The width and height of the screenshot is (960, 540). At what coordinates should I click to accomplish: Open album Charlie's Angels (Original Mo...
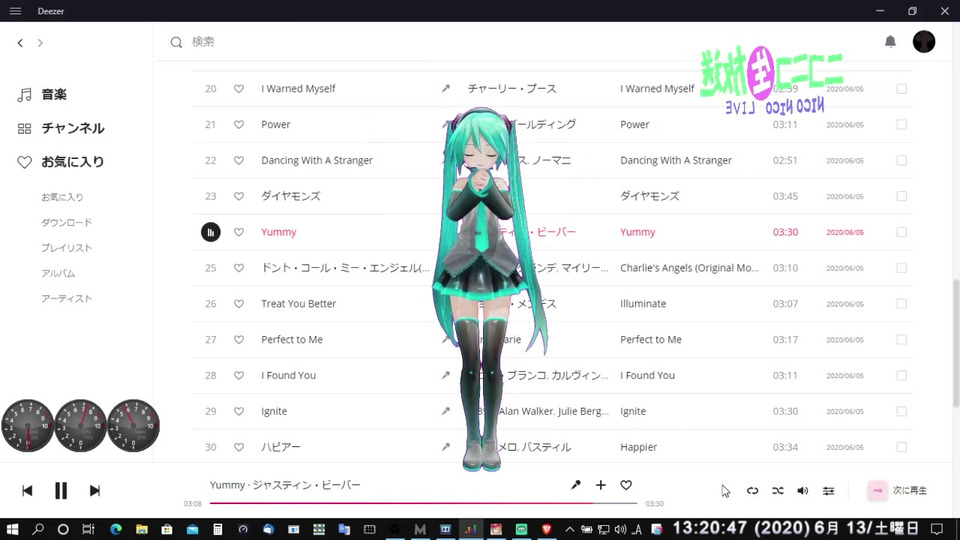689,268
